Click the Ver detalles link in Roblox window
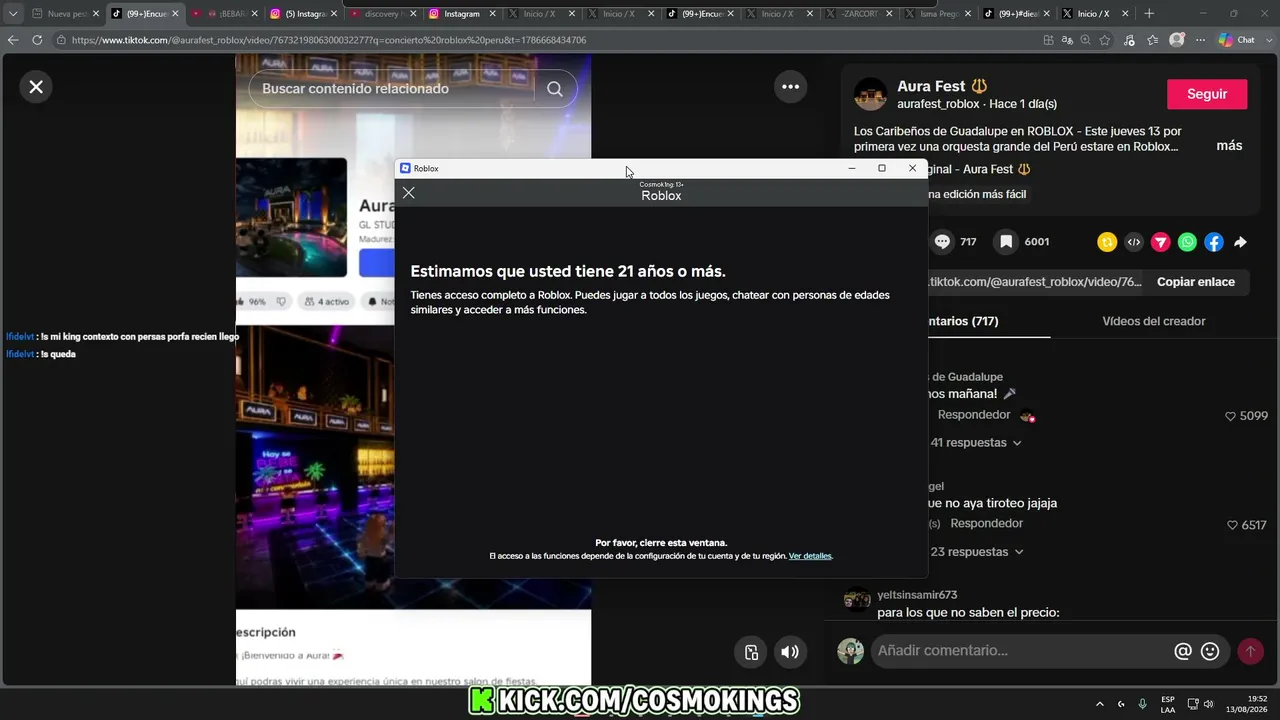Viewport: 1280px width, 720px height. 810,556
